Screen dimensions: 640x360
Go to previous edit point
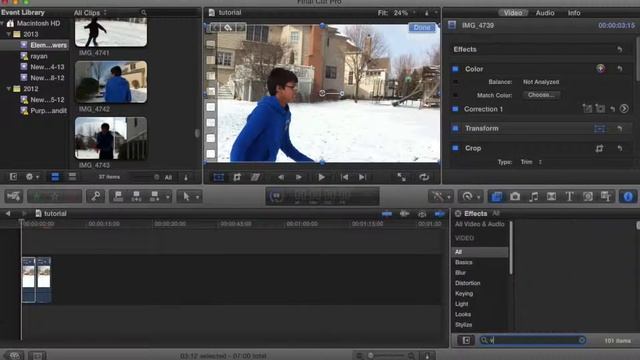344,177
